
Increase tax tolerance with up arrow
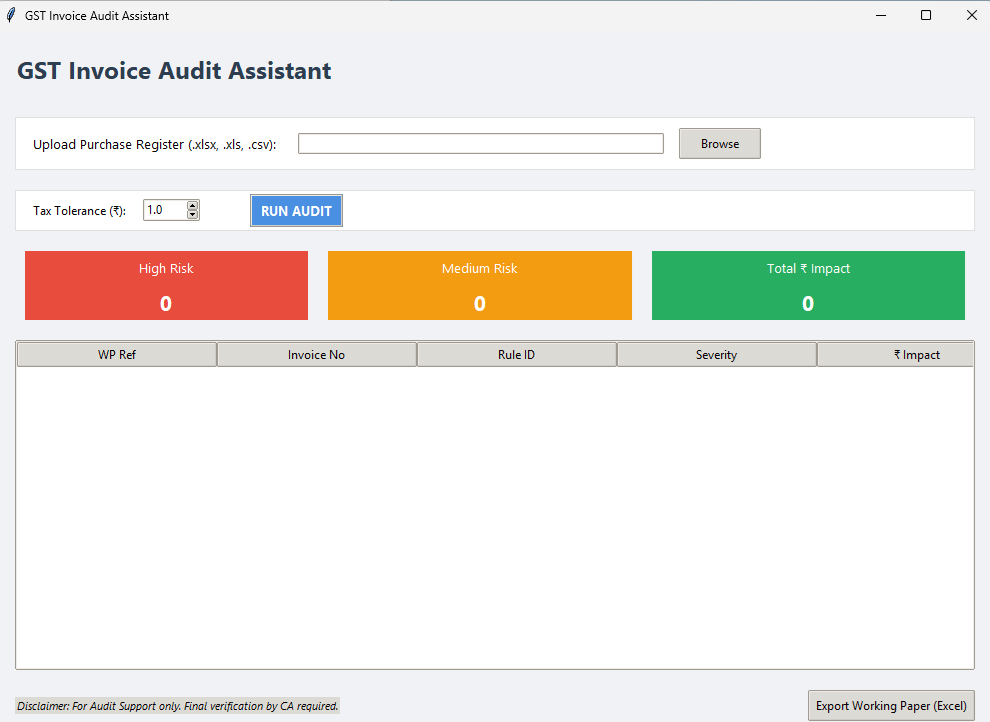193,205
